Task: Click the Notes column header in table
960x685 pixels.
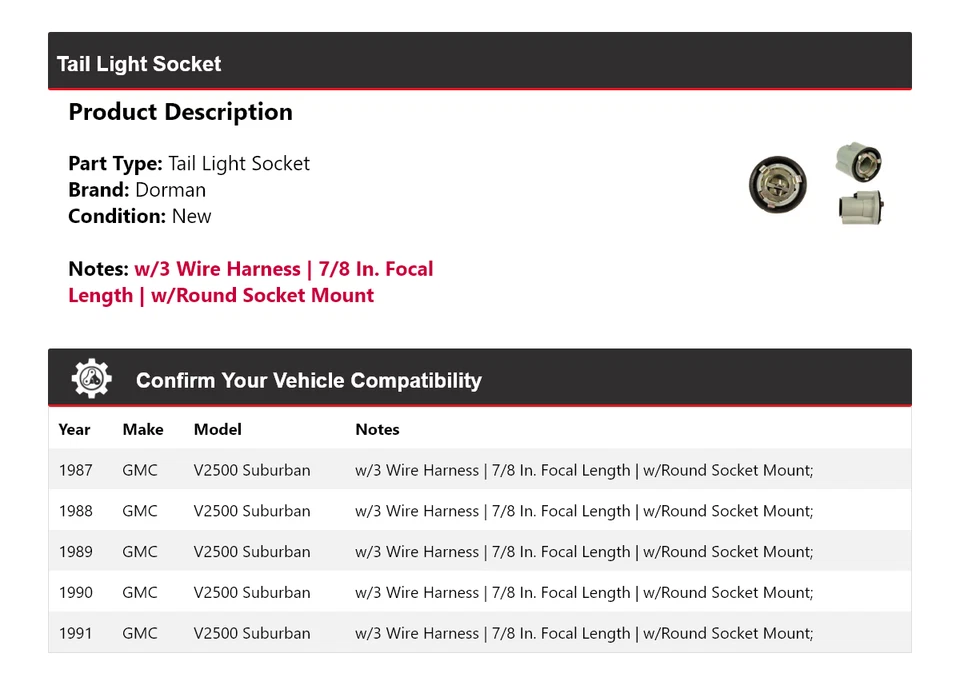Action: [377, 429]
